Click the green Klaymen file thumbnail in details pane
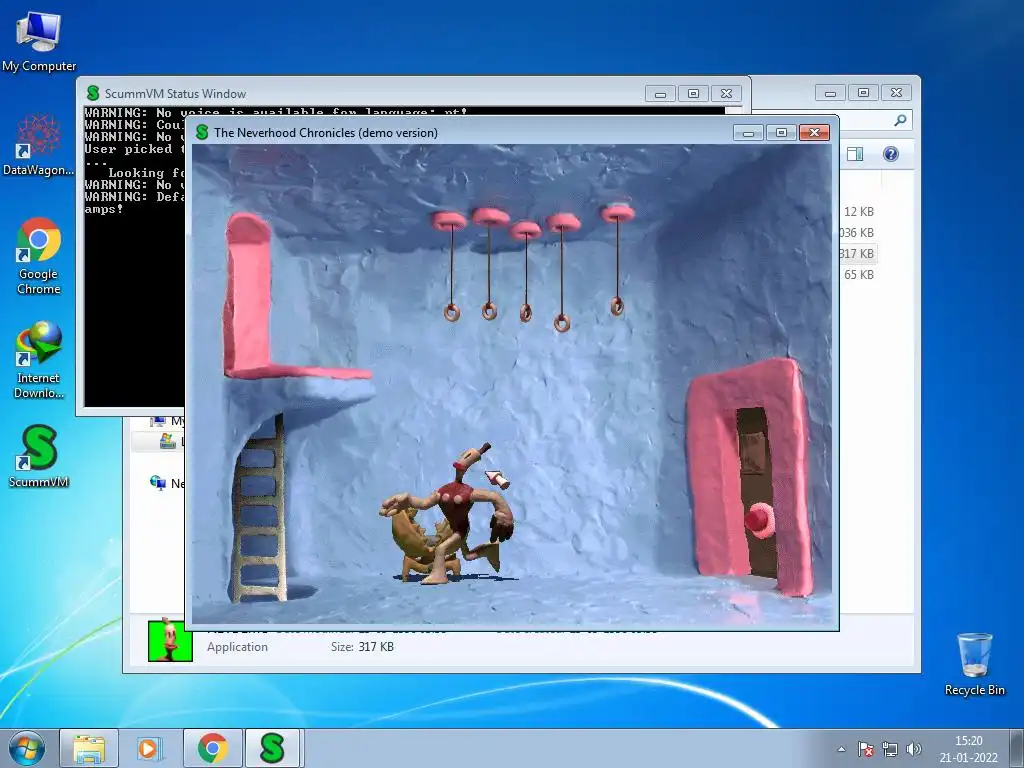Viewport: 1024px width, 768px height. pyautogui.click(x=170, y=639)
